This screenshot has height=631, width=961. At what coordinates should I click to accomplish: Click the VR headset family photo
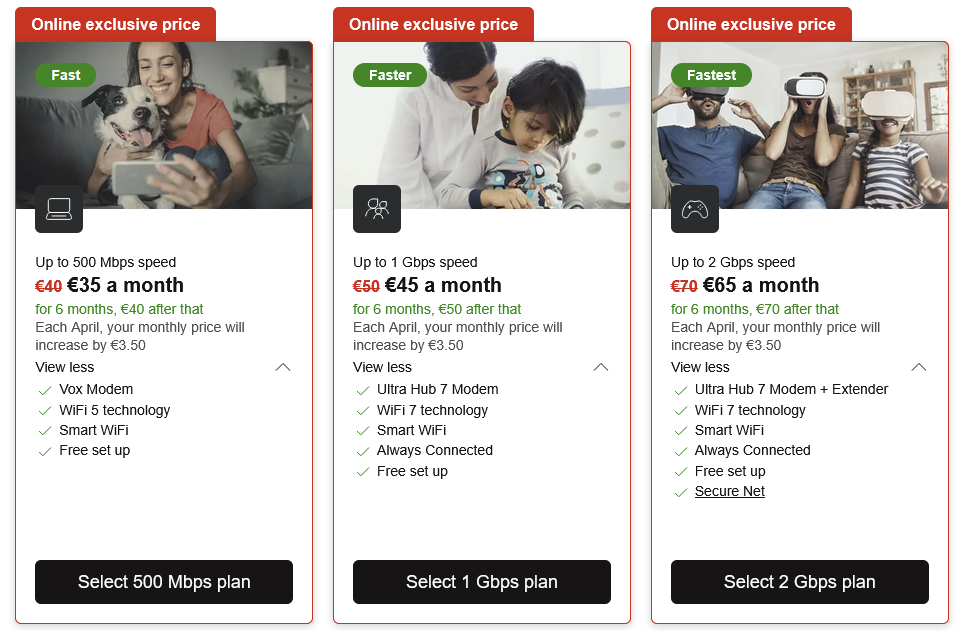coord(800,126)
